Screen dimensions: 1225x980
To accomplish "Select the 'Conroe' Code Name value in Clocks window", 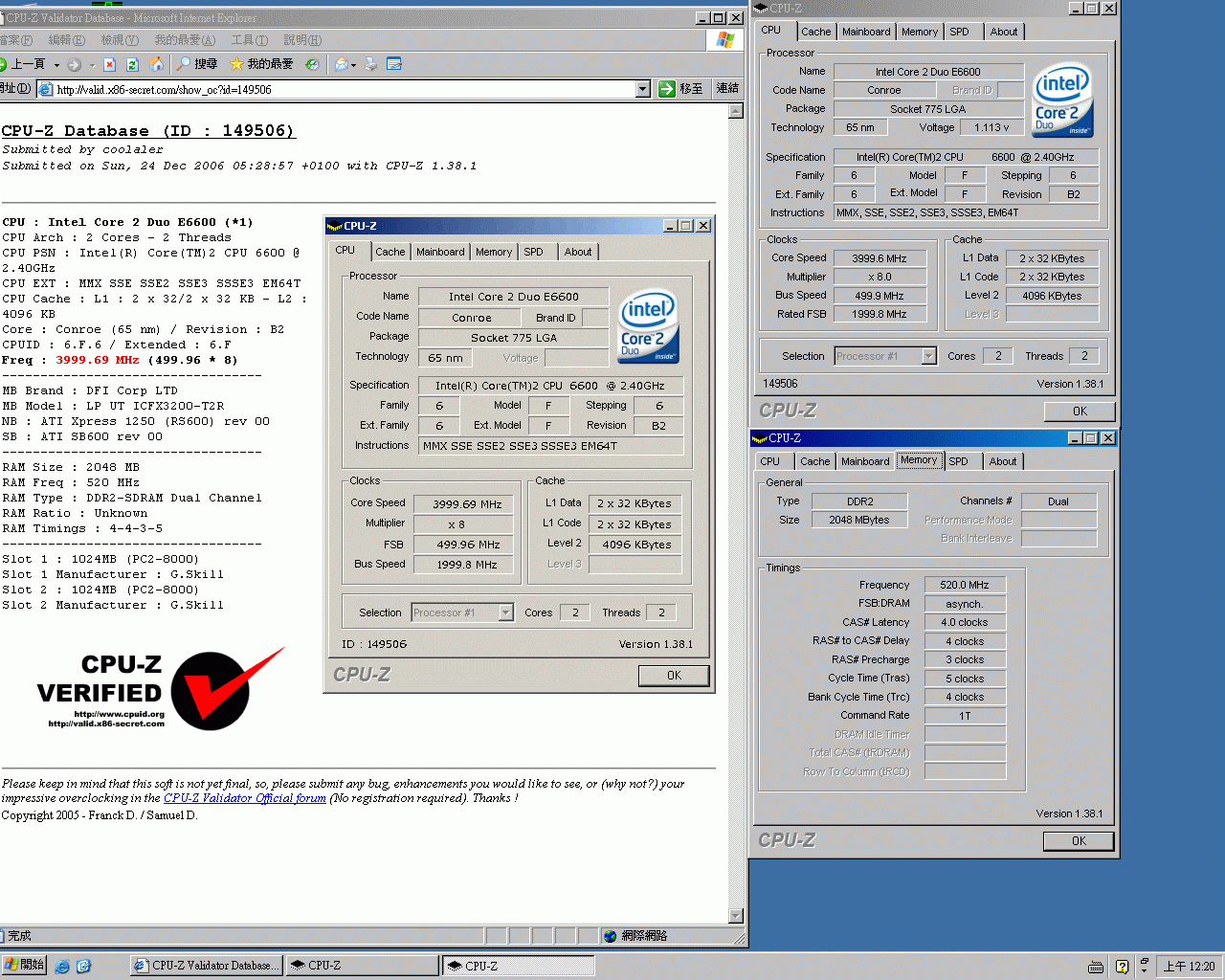I will [x=884, y=90].
